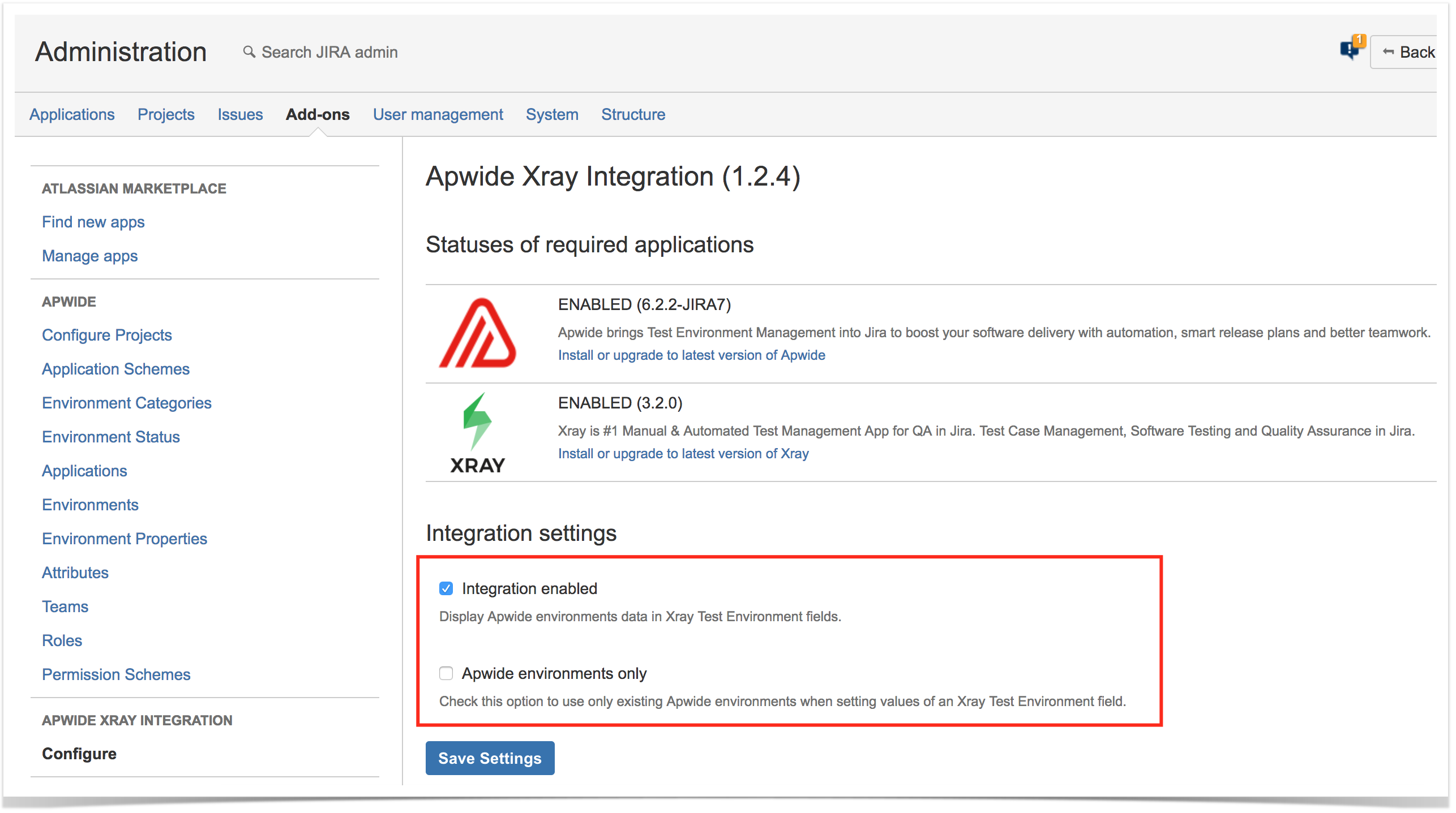Image resolution: width=1456 pixels, height=813 pixels.
Task: Click the Apwide Xray Integration (1.2.4) title
Action: click(x=613, y=177)
